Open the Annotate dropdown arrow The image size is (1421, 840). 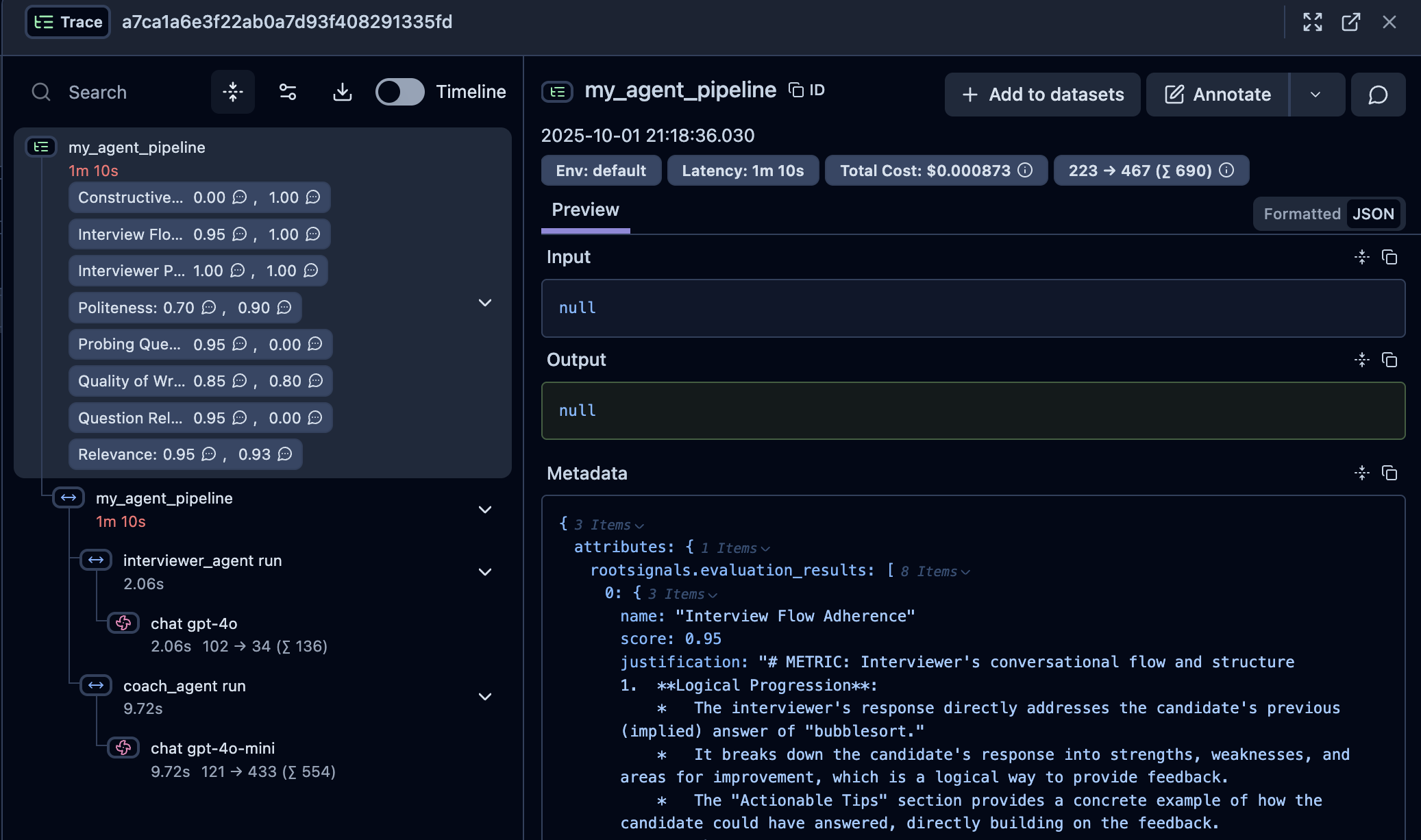click(x=1315, y=95)
